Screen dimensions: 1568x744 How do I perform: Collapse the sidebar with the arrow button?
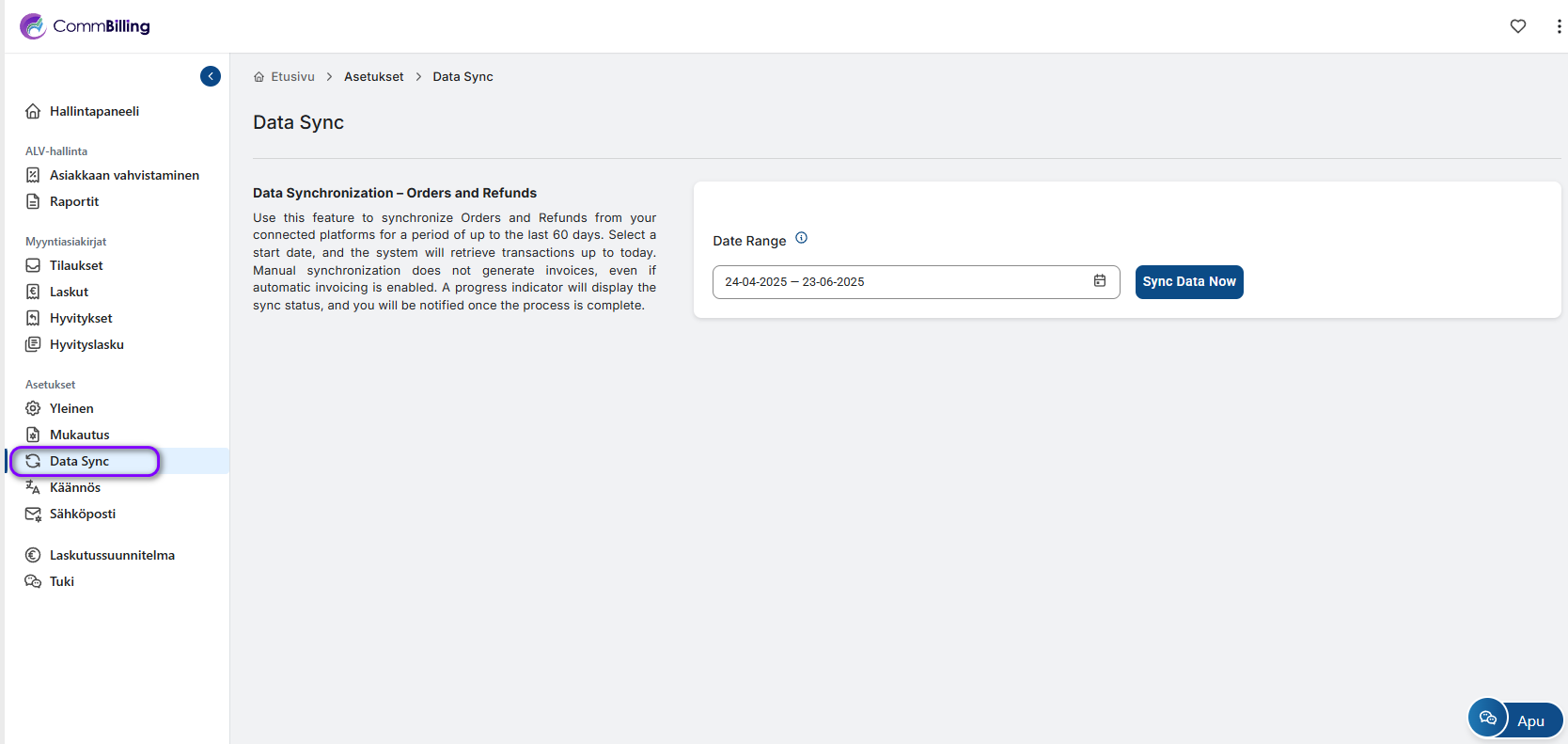211,76
